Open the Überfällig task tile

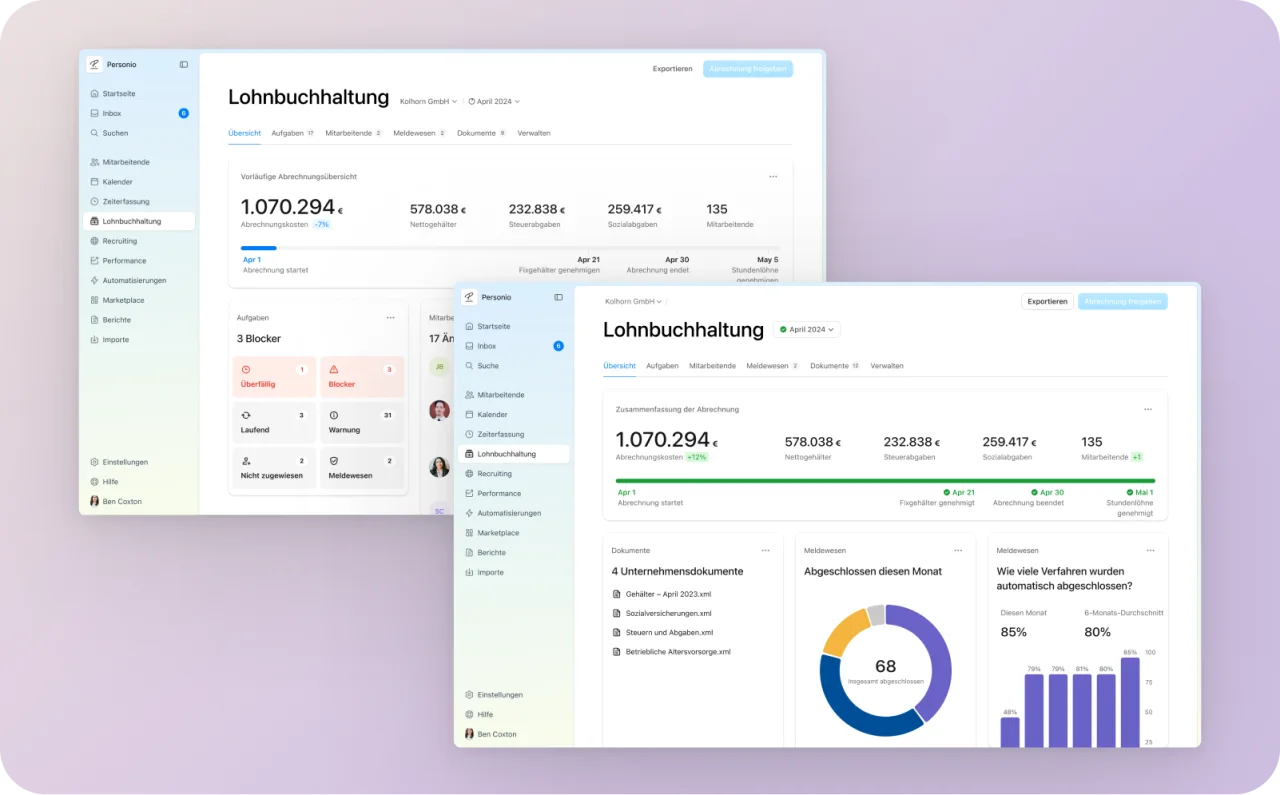coord(274,377)
